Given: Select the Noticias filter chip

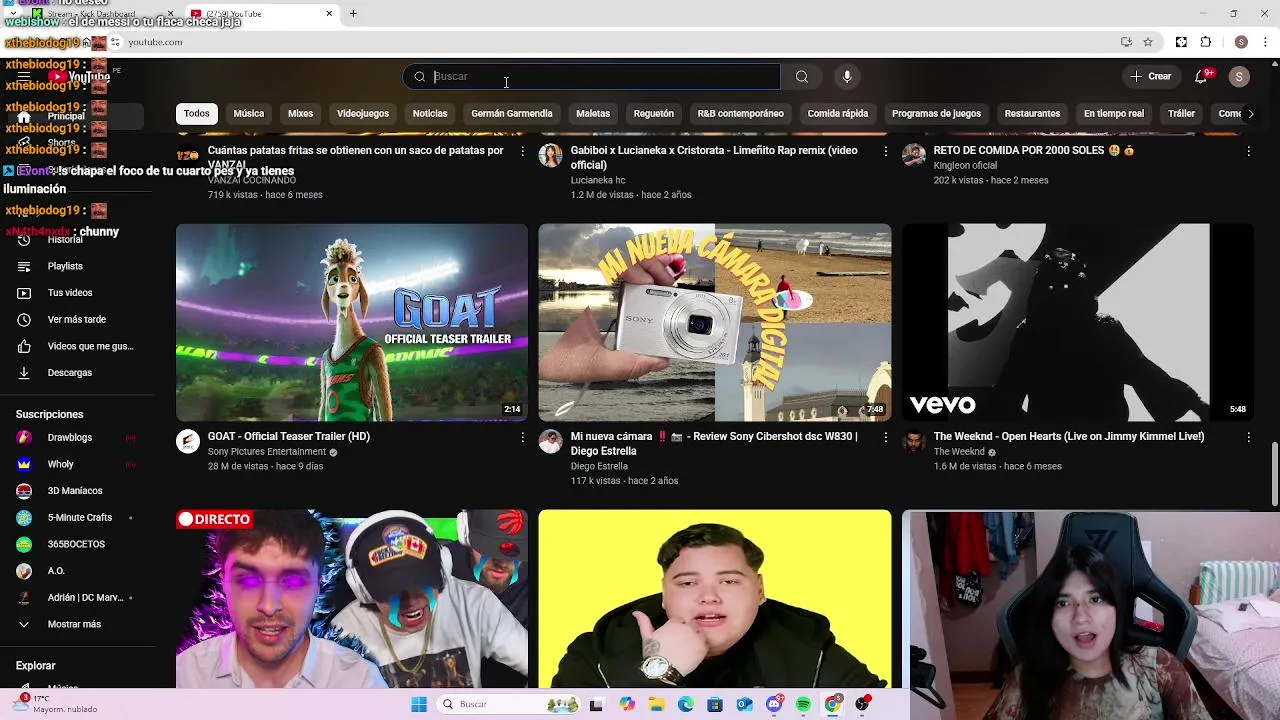Looking at the screenshot, I should (430, 114).
